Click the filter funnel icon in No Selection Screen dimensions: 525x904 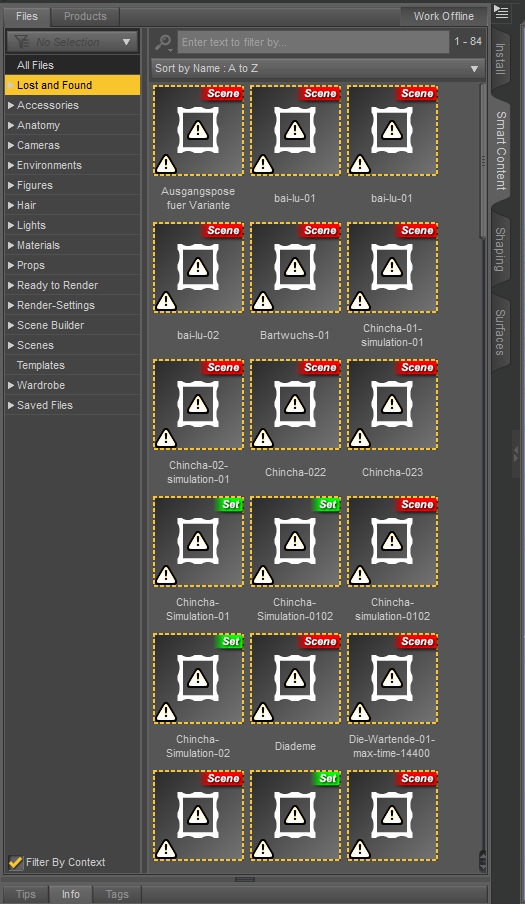(21, 42)
